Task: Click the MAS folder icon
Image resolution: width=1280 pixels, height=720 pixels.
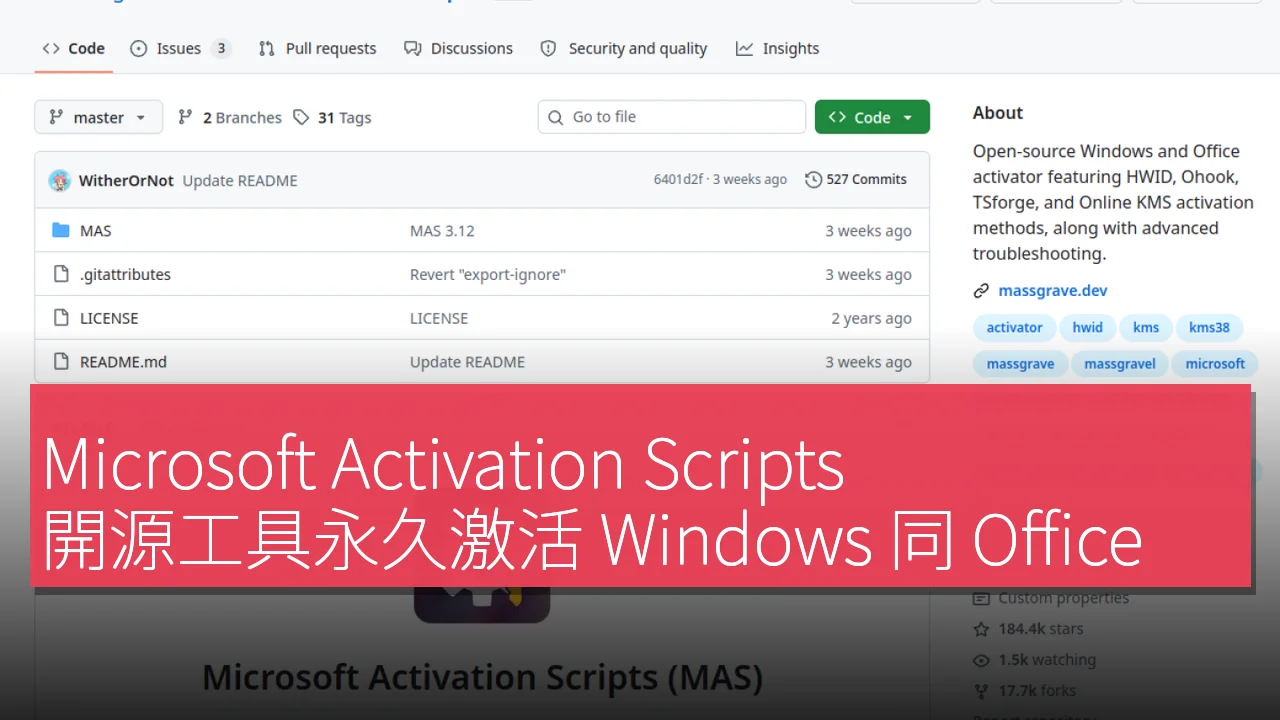Action: [60, 230]
